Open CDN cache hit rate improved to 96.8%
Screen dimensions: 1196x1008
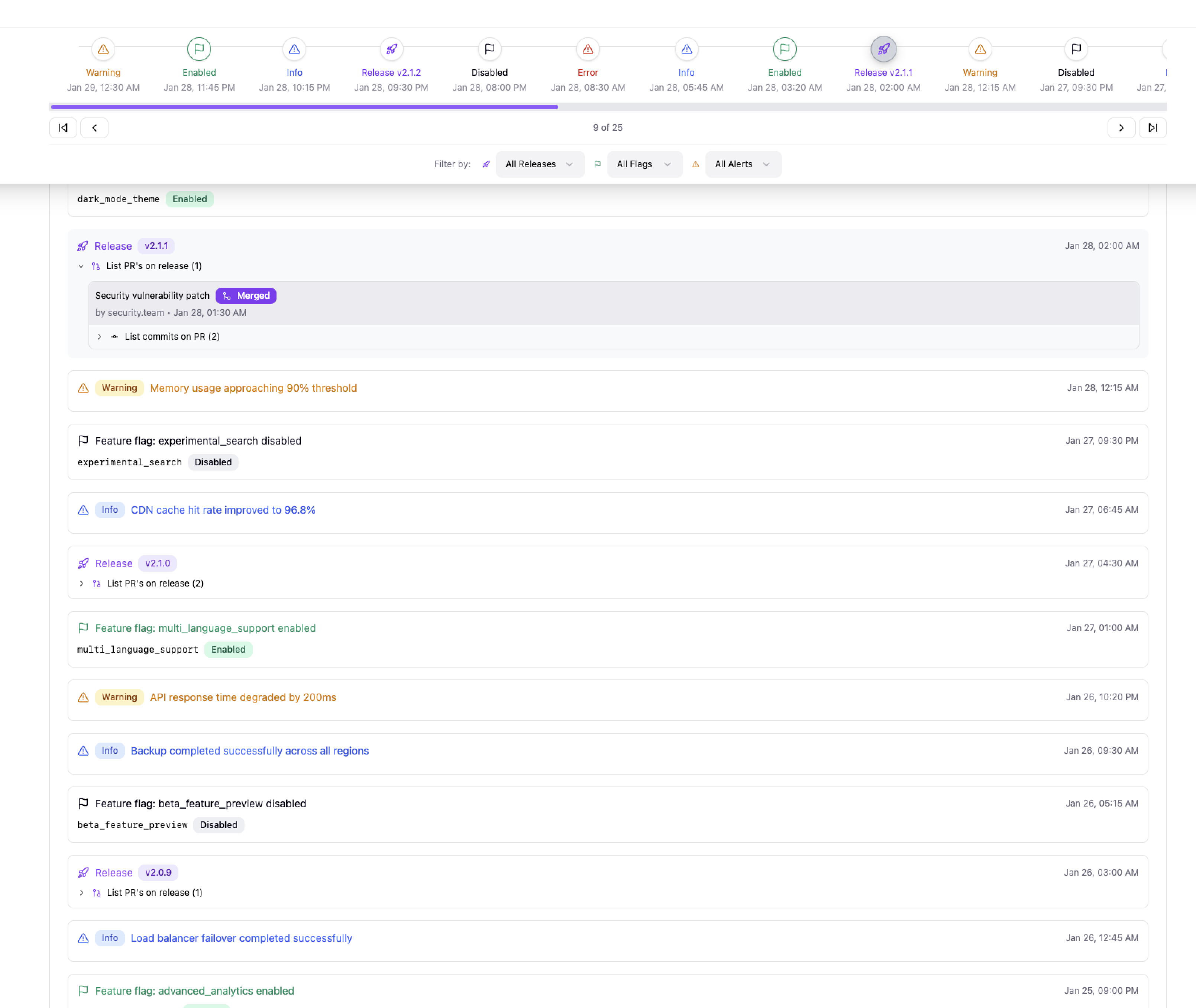click(x=223, y=510)
